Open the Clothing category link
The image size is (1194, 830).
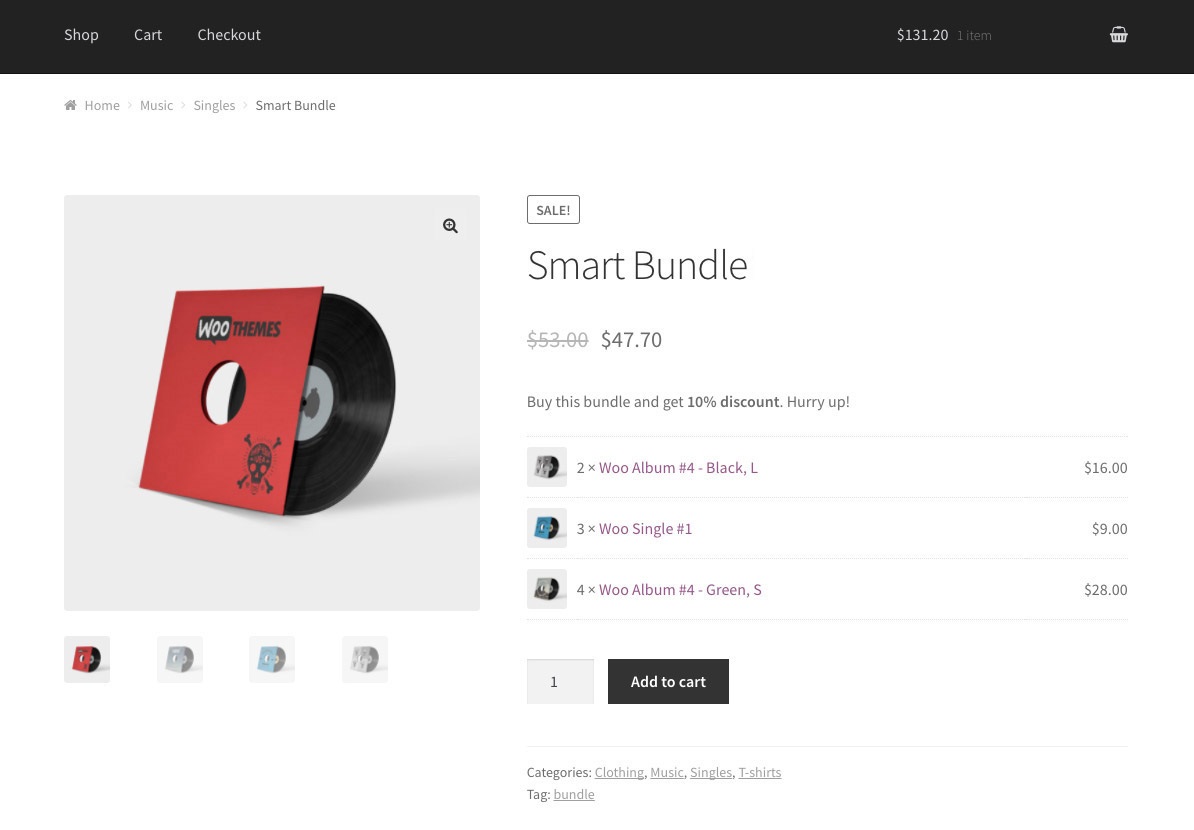[619, 772]
